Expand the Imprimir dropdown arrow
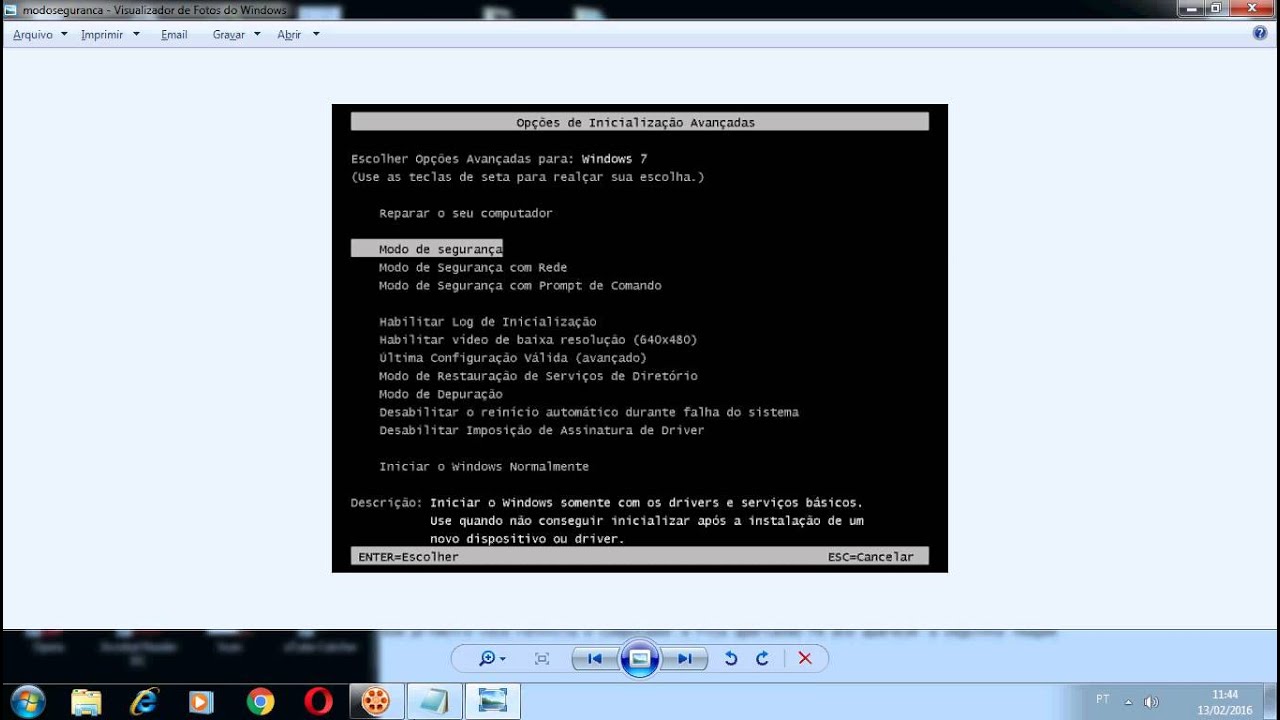Image resolution: width=1280 pixels, height=720 pixels. [x=136, y=34]
